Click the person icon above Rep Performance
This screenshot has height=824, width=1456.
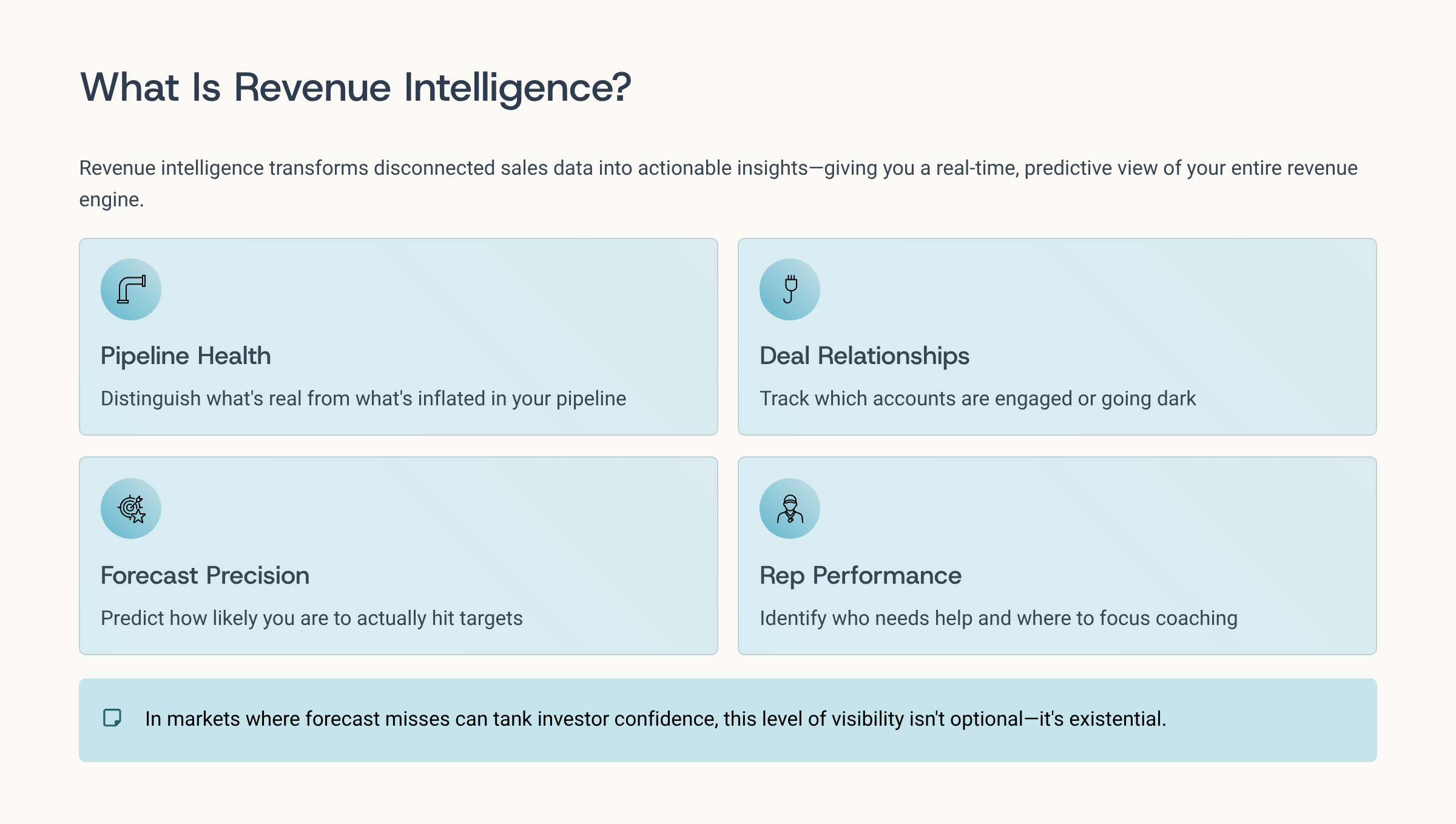click(x=790, y=508)
